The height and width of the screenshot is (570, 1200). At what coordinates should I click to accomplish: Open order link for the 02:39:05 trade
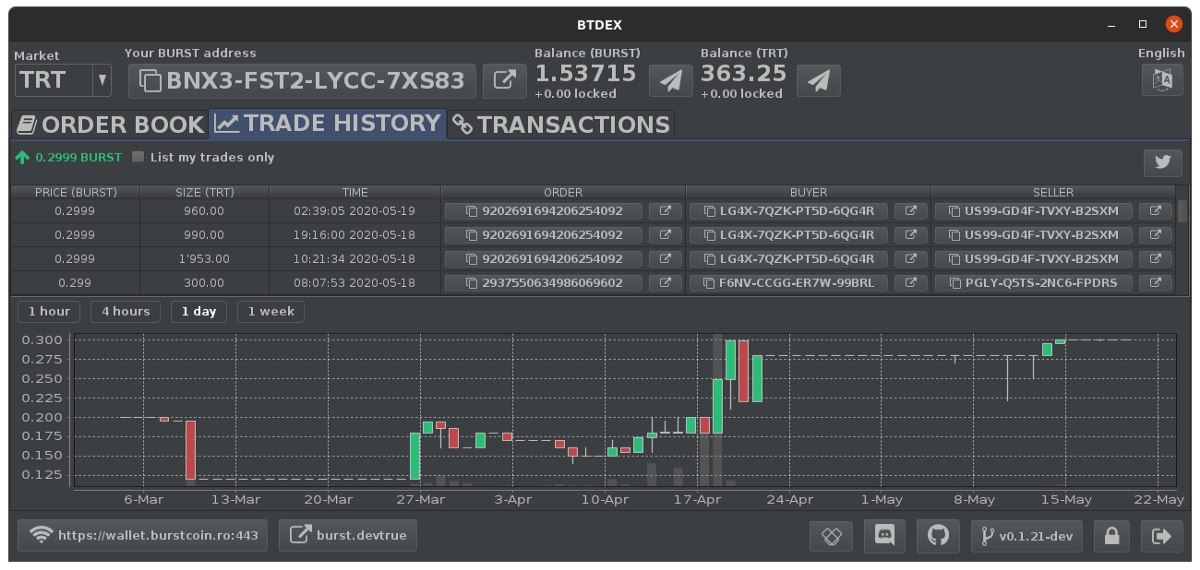click(x=665, y=211)
